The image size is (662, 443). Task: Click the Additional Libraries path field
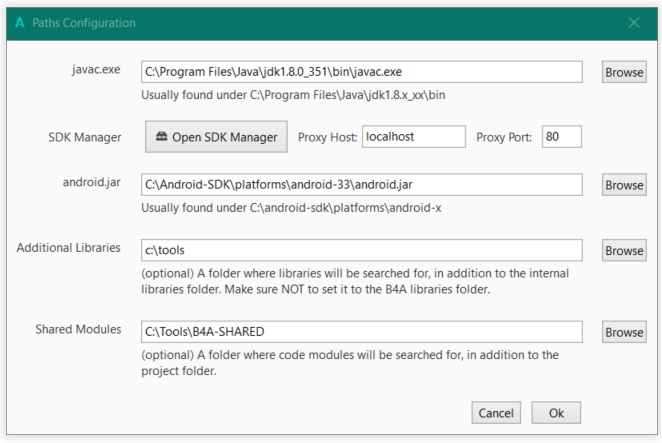[361, 250]
